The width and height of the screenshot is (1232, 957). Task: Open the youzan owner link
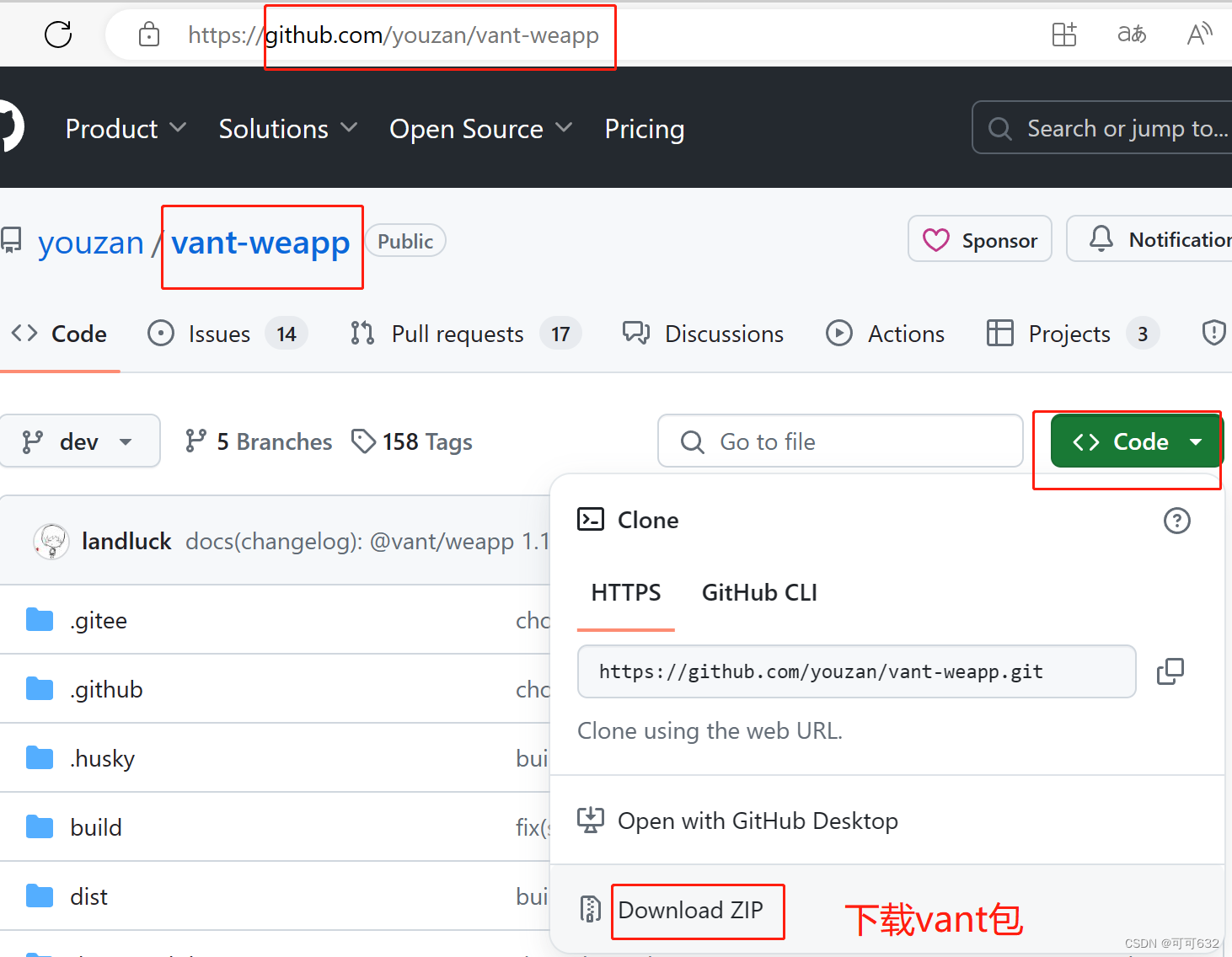click(91, 243)
